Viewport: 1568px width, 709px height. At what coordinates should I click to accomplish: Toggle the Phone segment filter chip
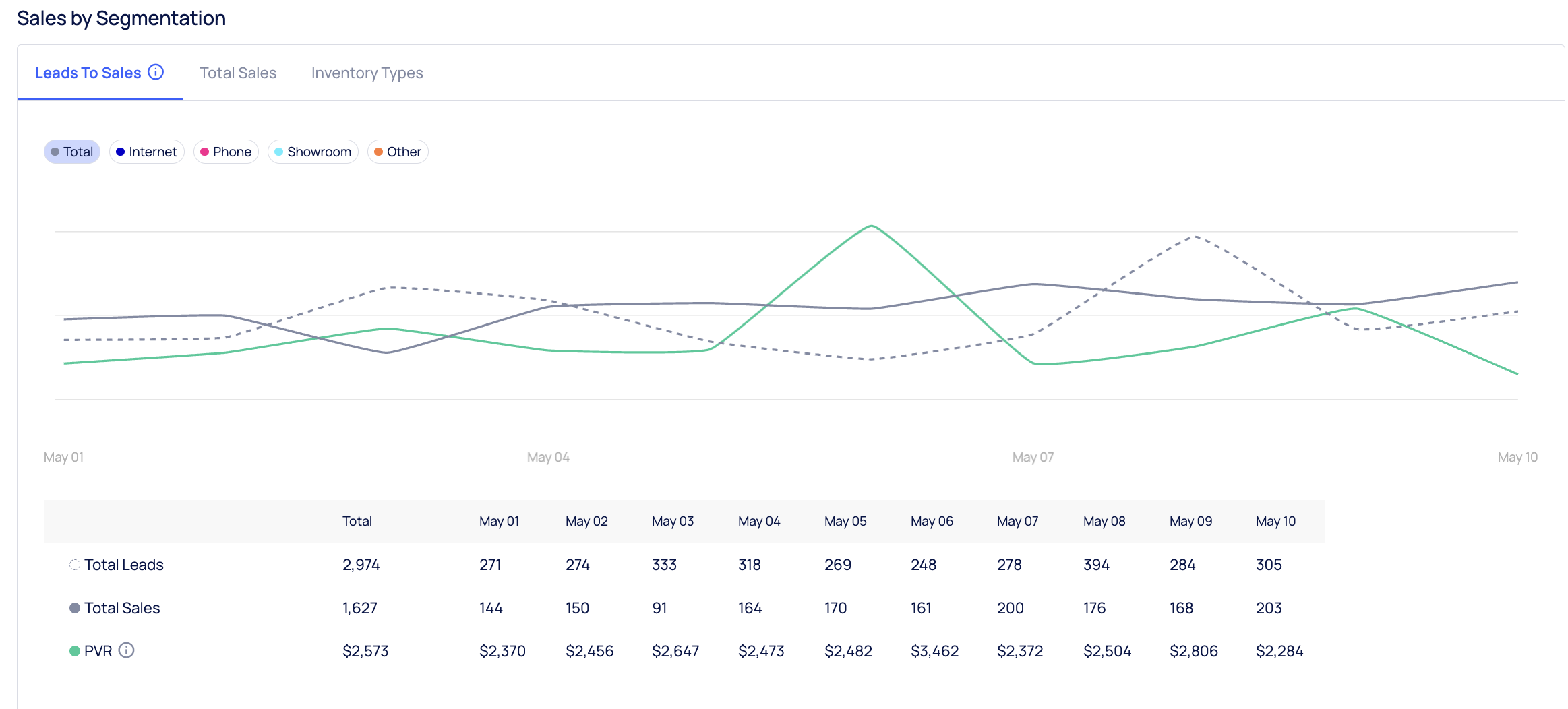point(226,152)
